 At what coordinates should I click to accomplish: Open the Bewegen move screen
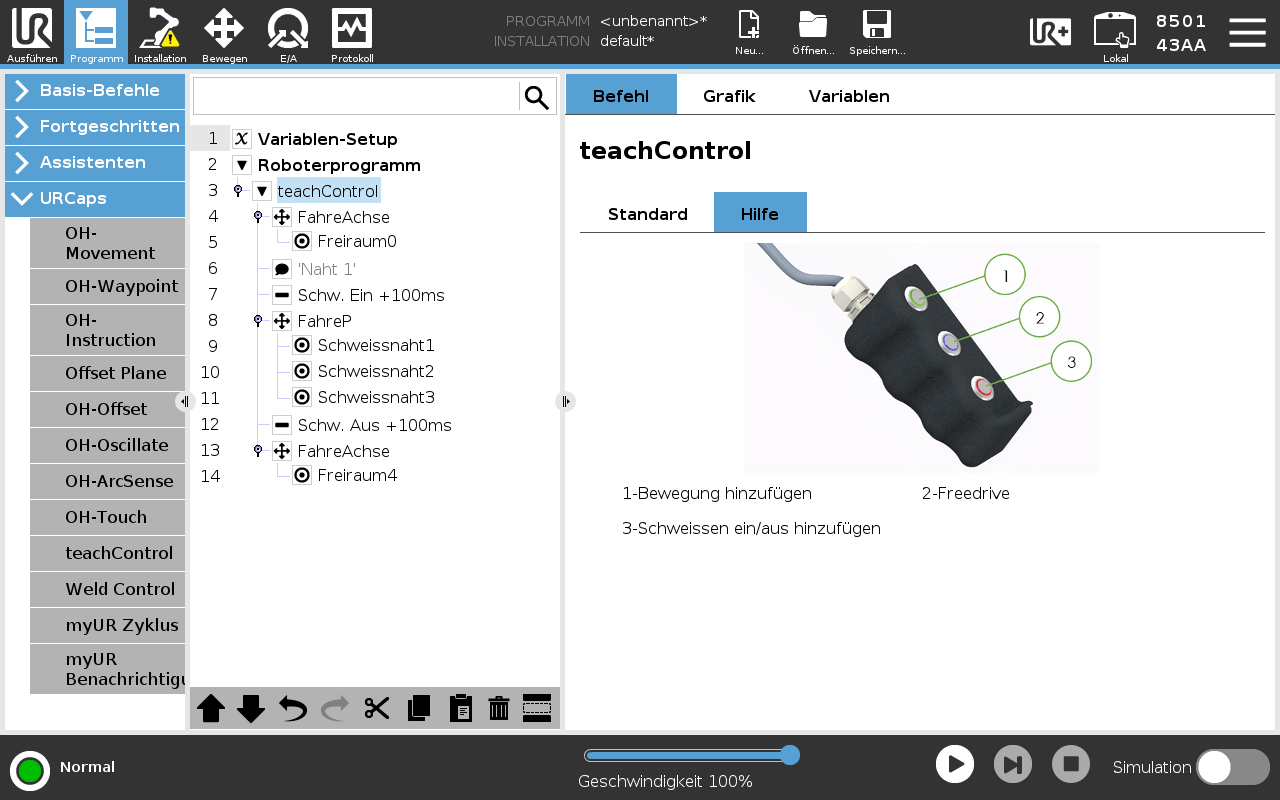[224, 33]
